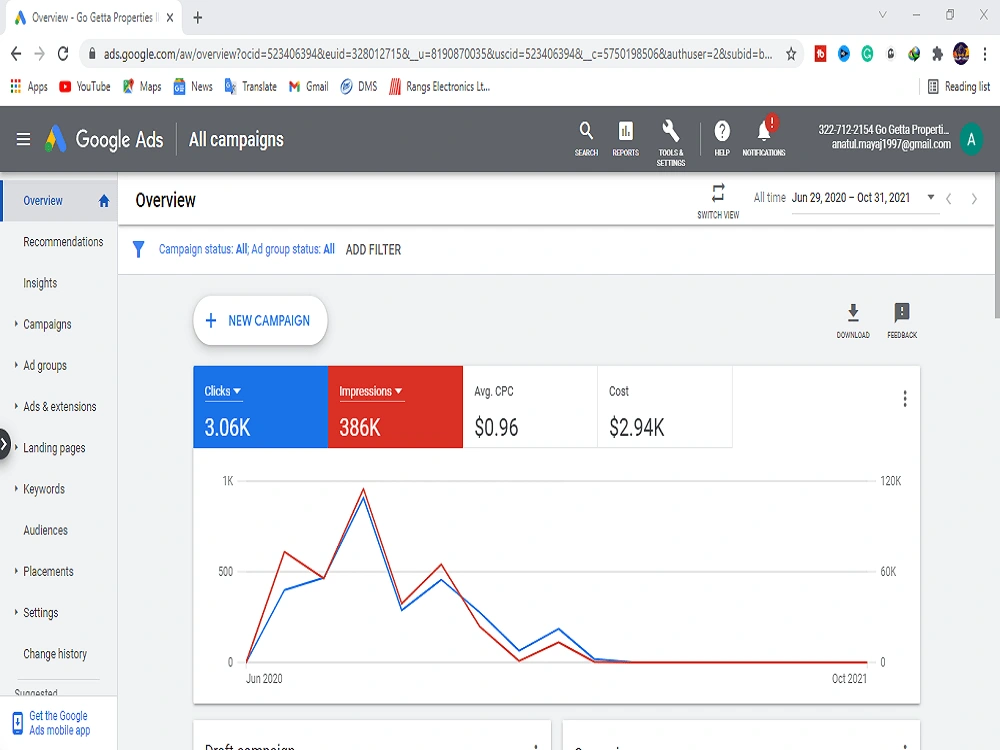1000x750 pixels.
Task: Open the Clicks metric dropdown
Action: point(223,391)
